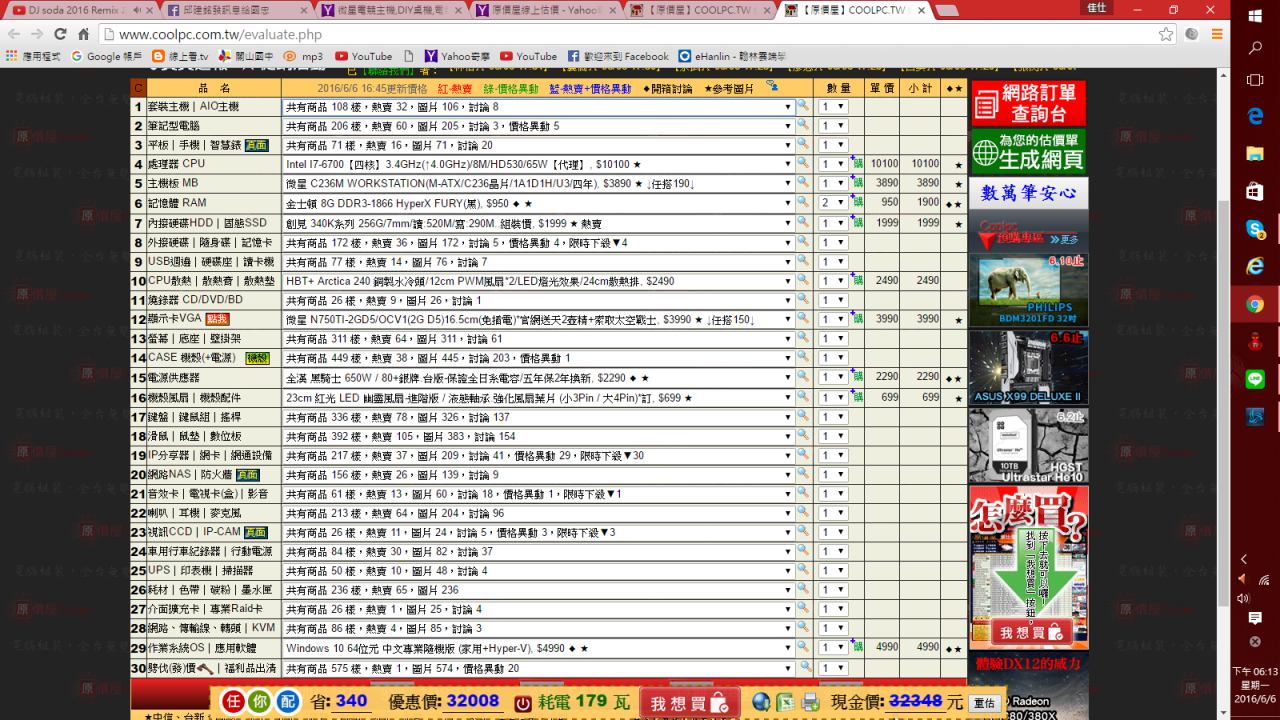Click the magnifier icon in the 電源供應器 row

point(802,377)
